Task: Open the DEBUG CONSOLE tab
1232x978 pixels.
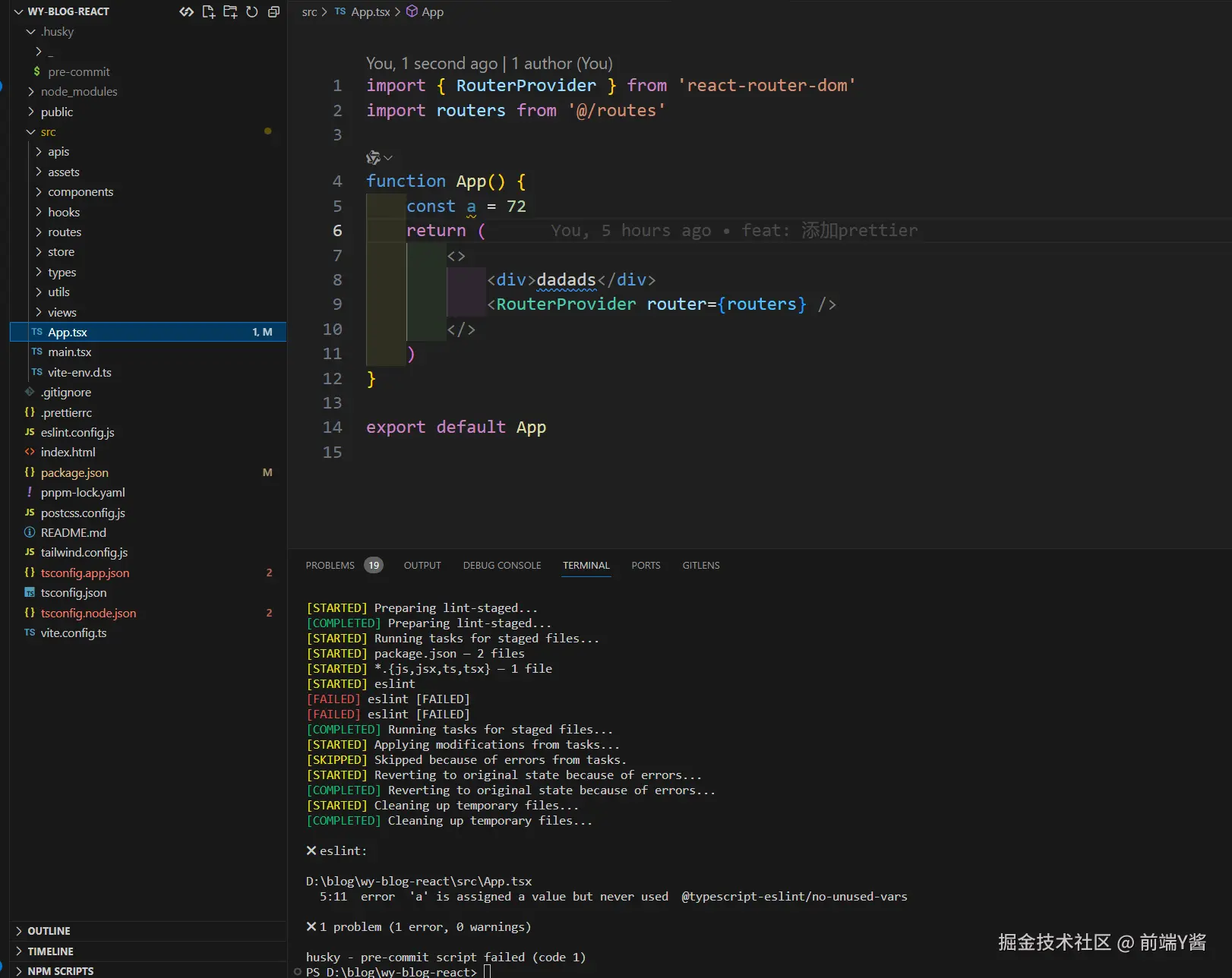Action: [x=502, y=566]
